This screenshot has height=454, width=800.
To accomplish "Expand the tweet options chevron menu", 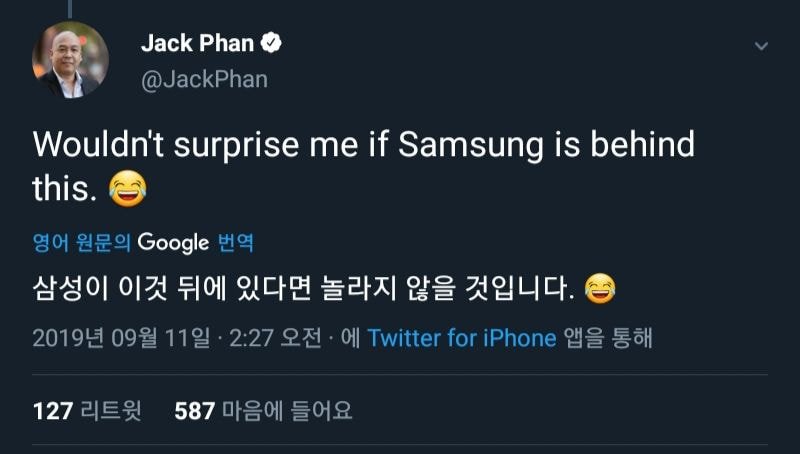I will [x=761, y=47].
